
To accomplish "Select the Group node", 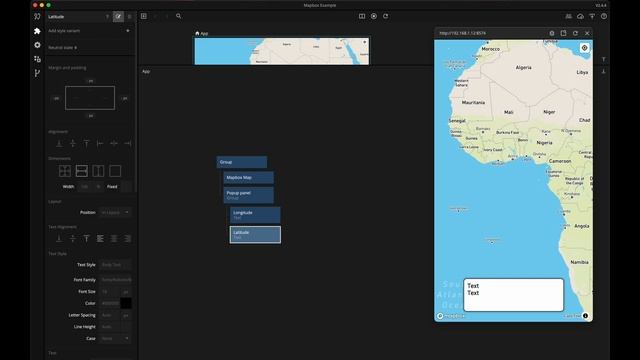I will click(x=242, y=162).
